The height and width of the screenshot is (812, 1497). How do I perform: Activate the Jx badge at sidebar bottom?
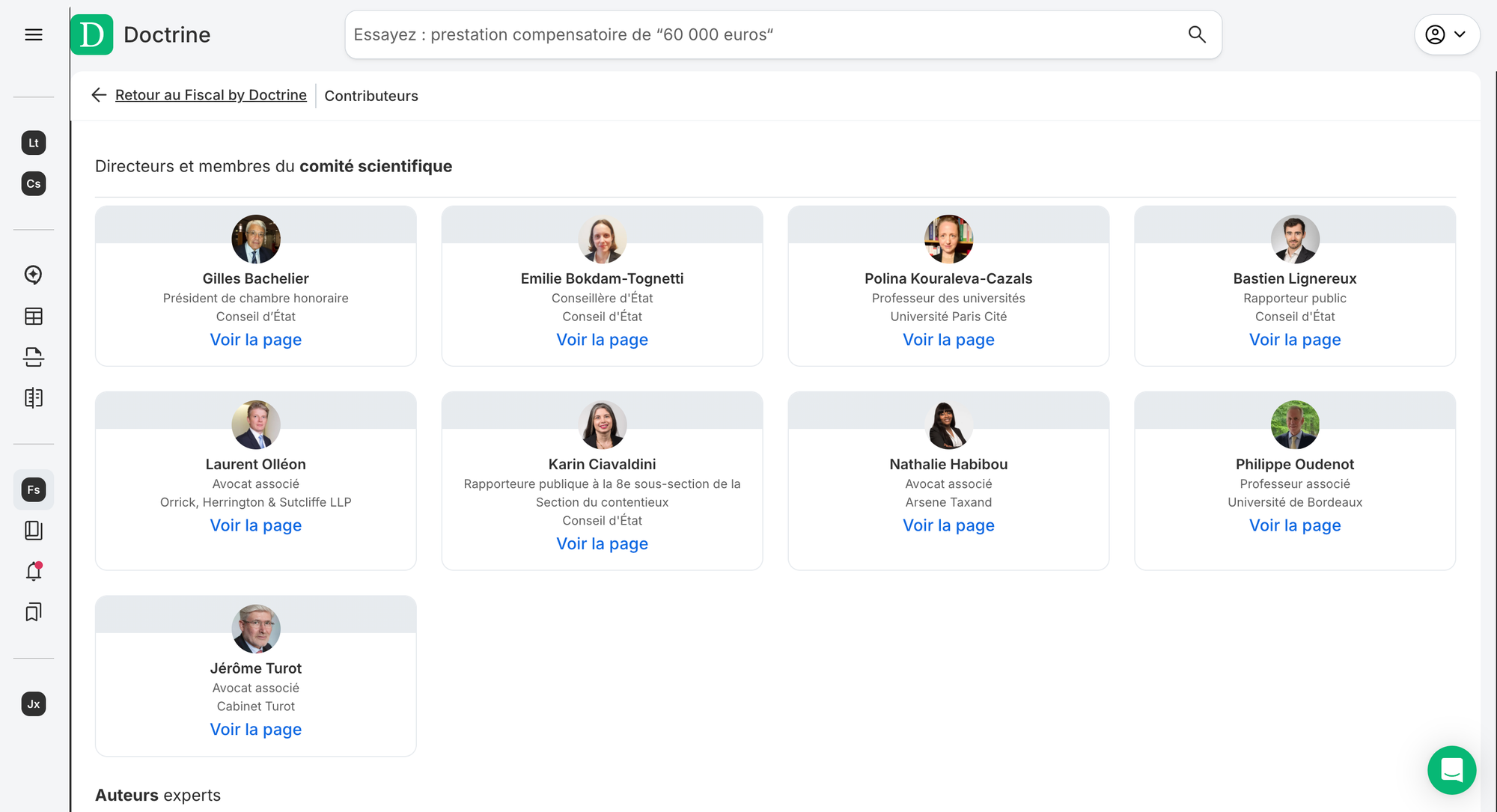[33, 704]
